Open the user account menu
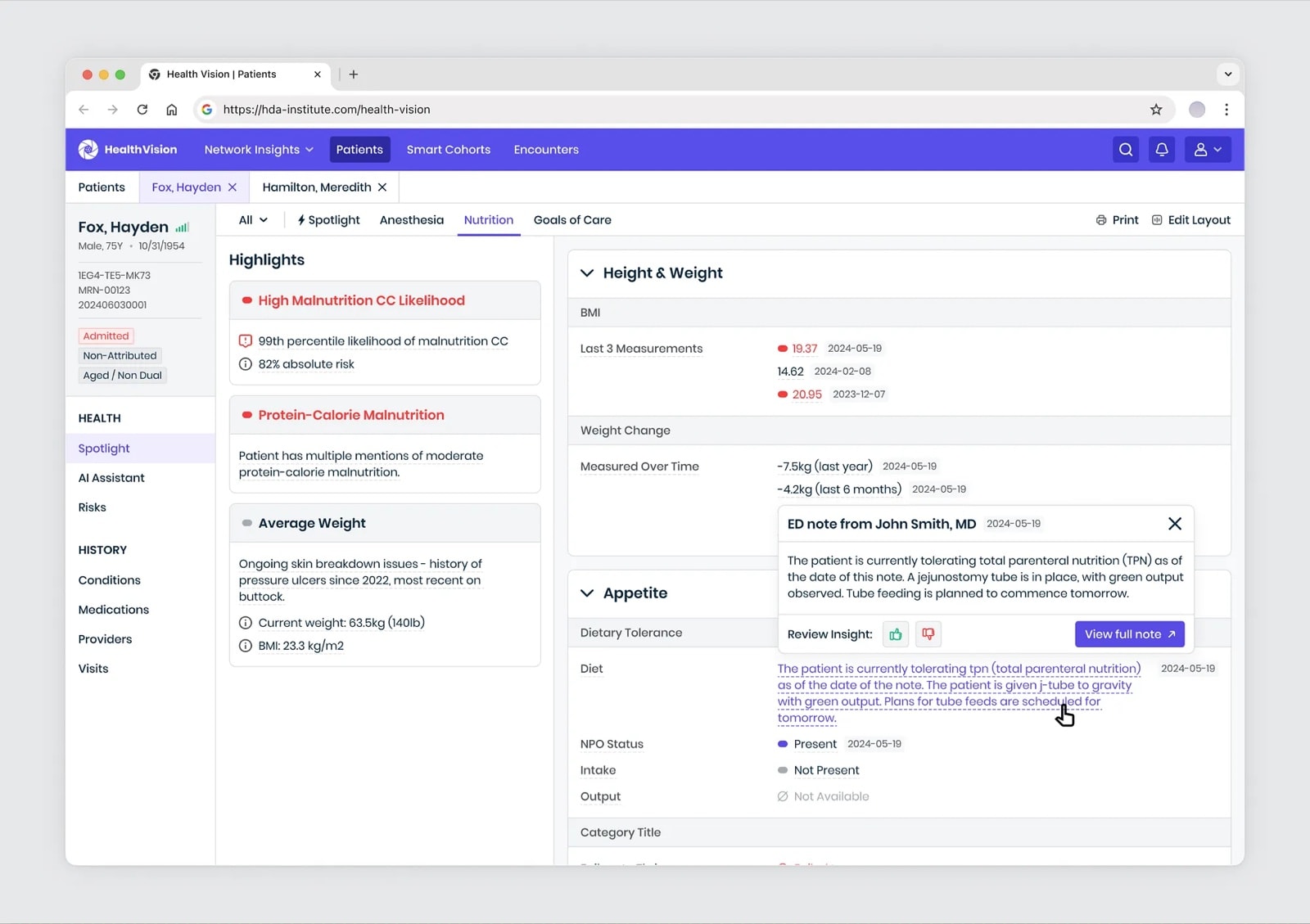Image resolution: width=1310 pixels, height=924 pixels. point(1208,150)
